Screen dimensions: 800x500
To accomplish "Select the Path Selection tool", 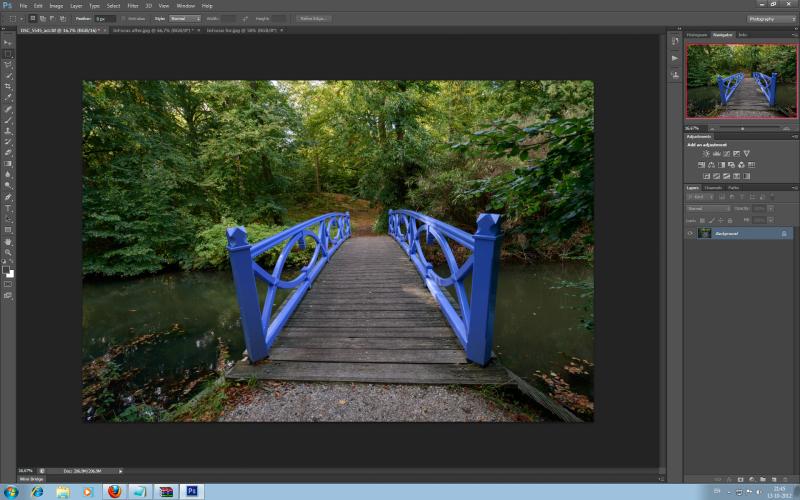I will pyautogui.click(x=8, y=219).
